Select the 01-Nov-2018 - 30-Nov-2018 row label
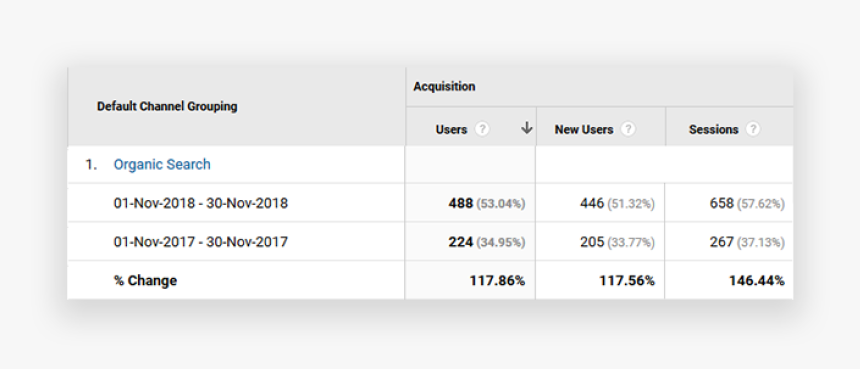The image size is (860, 369). (201, 203)
